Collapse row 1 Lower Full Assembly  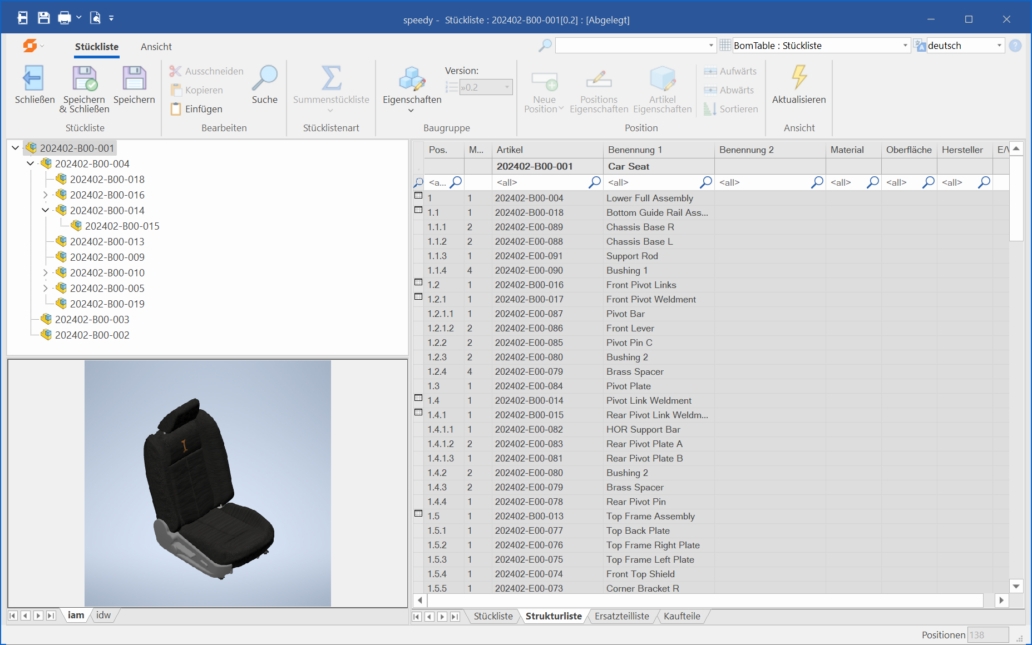coord(418,197)
